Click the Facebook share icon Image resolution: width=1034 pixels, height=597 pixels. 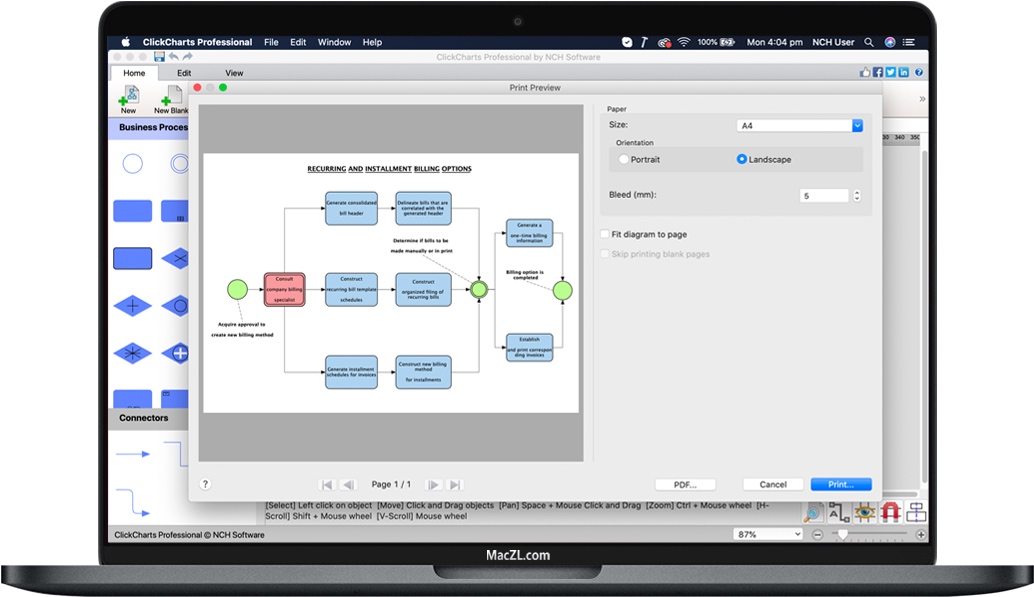point(878,73)
